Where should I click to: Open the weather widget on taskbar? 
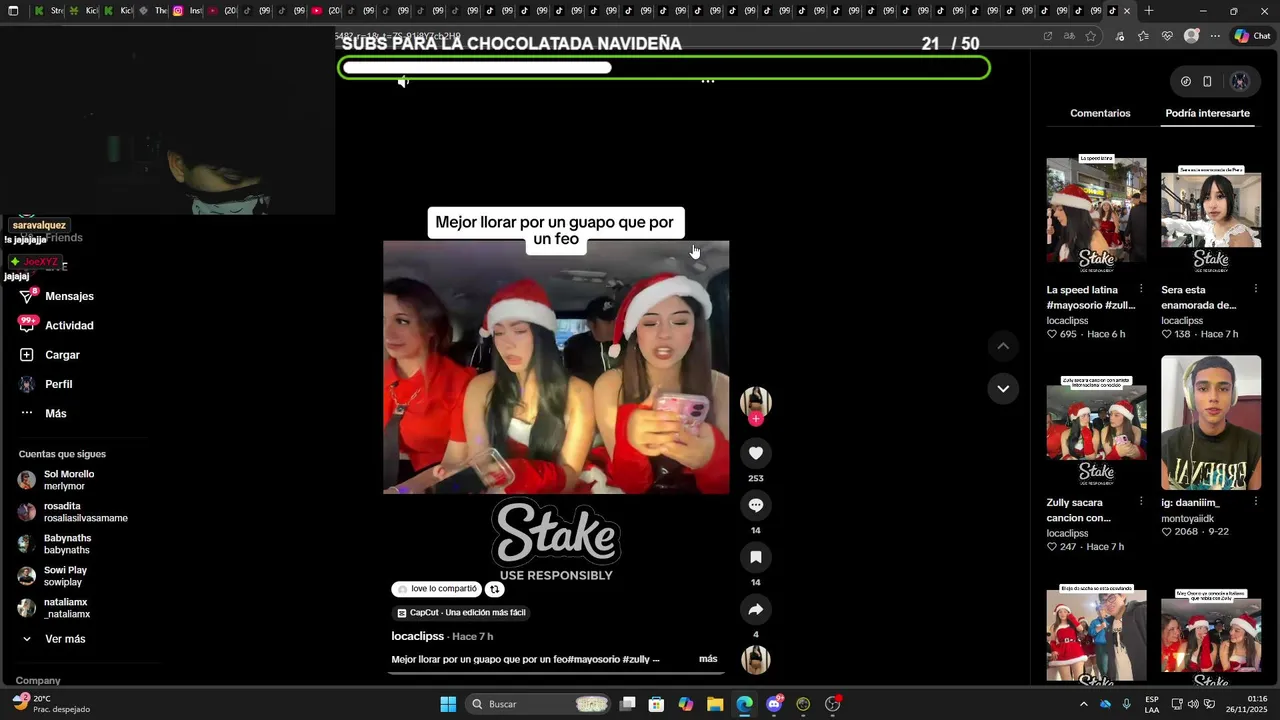pyautogui.click(x=50, y=704)
